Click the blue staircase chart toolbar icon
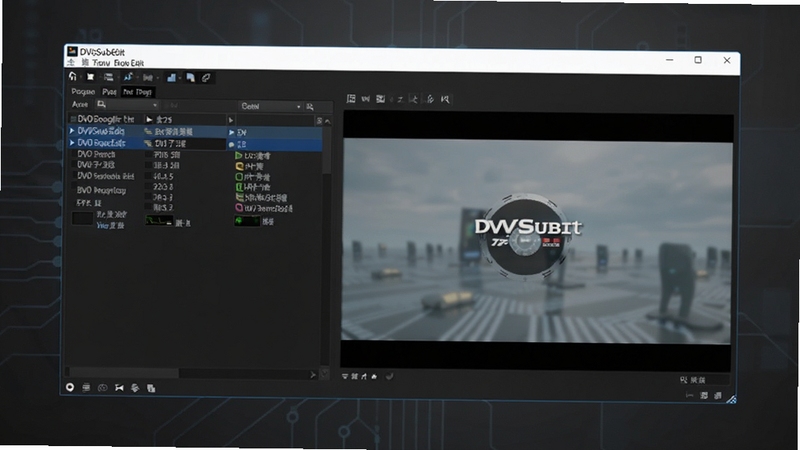The height and width of the screenshot is (450, 800). pos(171,78)
